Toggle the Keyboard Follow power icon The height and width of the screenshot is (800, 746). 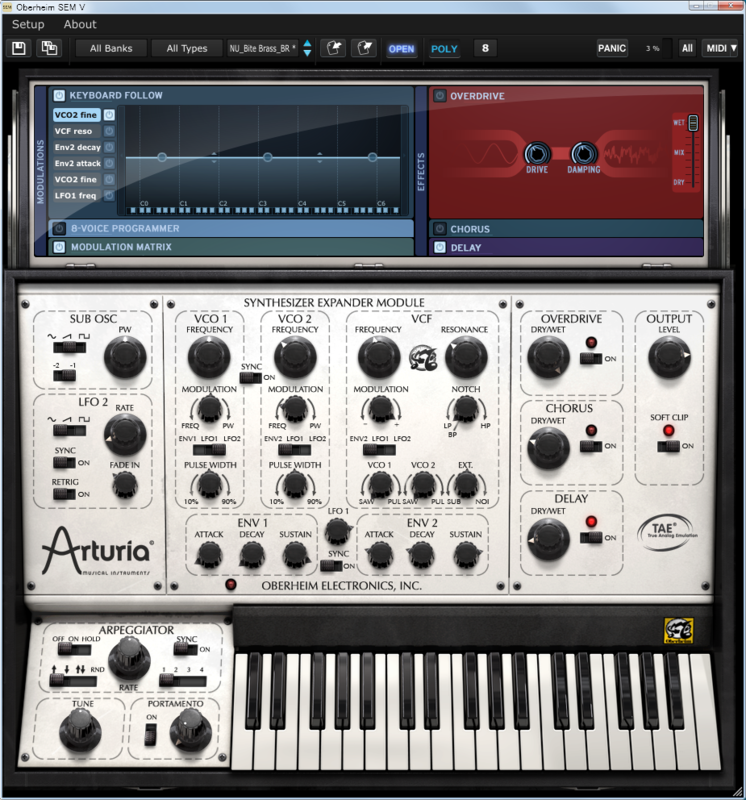point(59,95)
